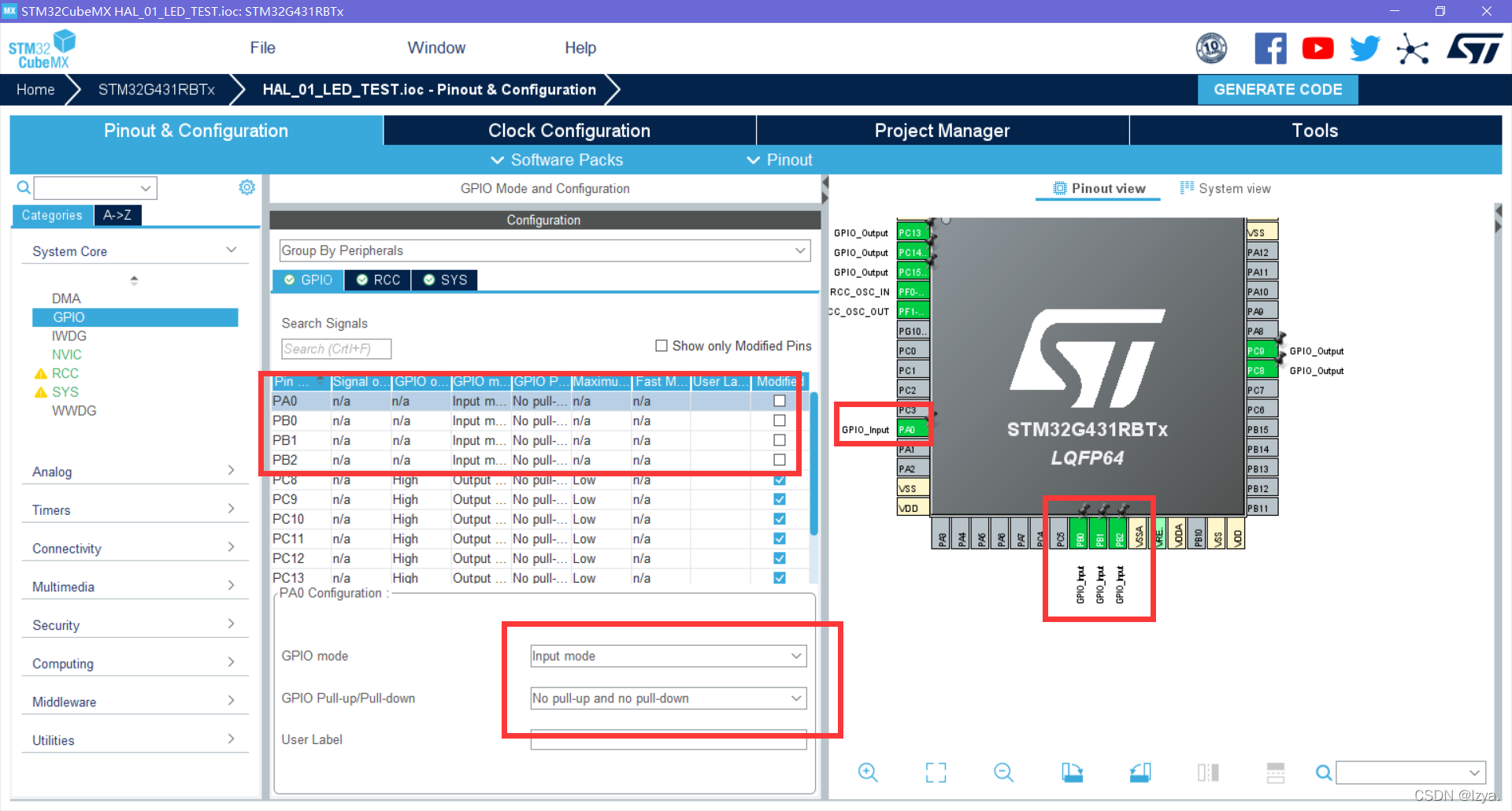Open the YouTube icon link

pos(1317,49)
